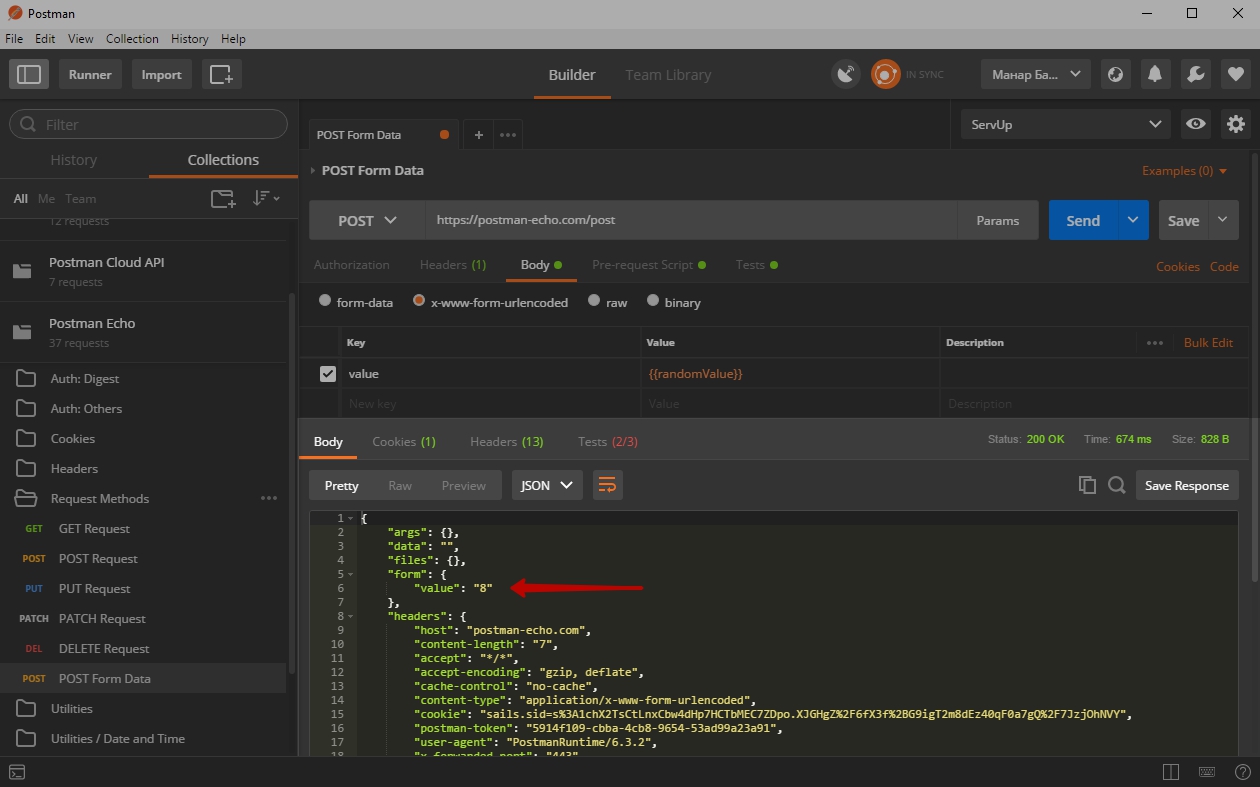Open the Cookies link beside Code
The image size is (1260, 787).
(x=1177, y=266)
